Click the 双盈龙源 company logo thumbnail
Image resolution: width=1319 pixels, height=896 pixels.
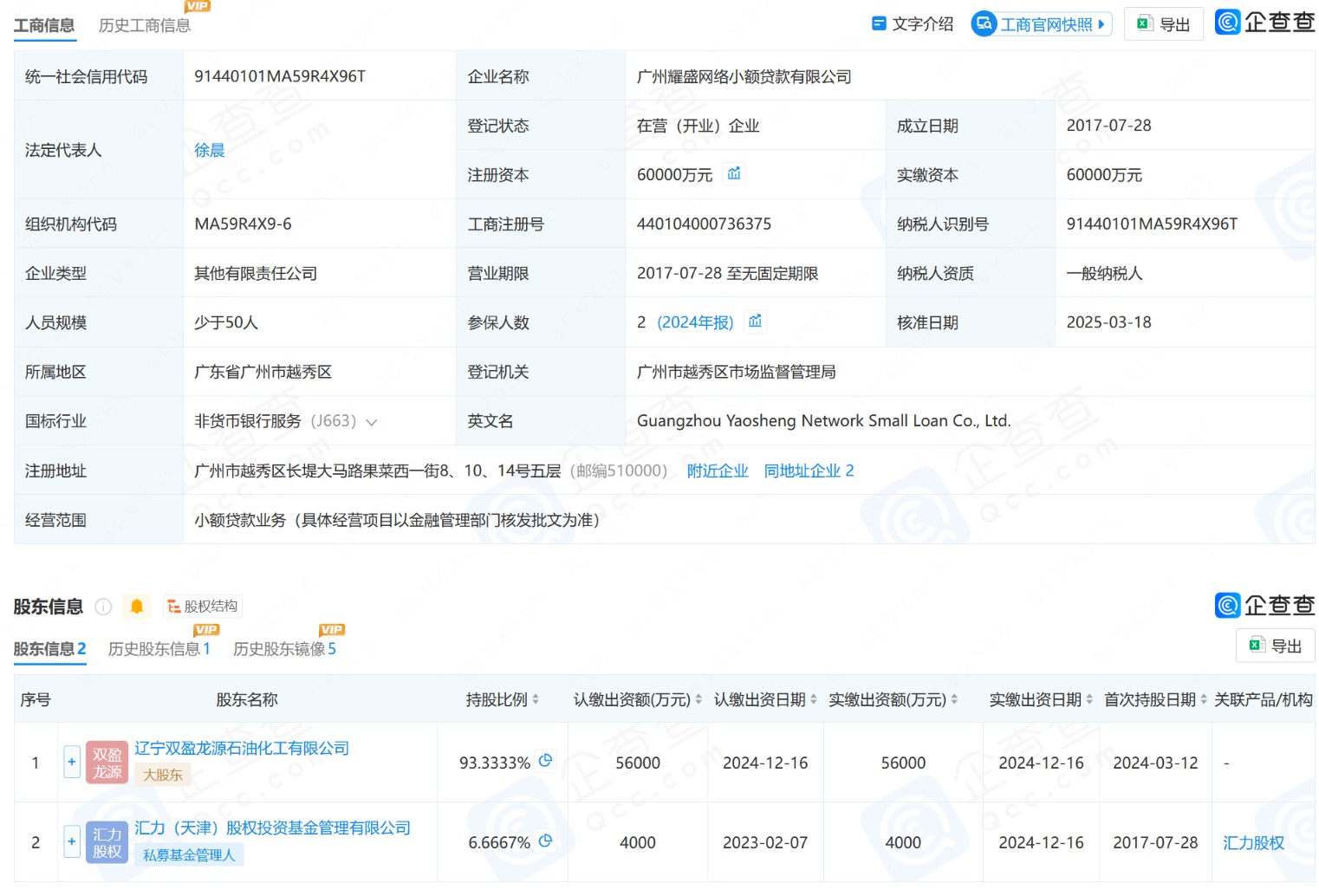coord(107,763)
